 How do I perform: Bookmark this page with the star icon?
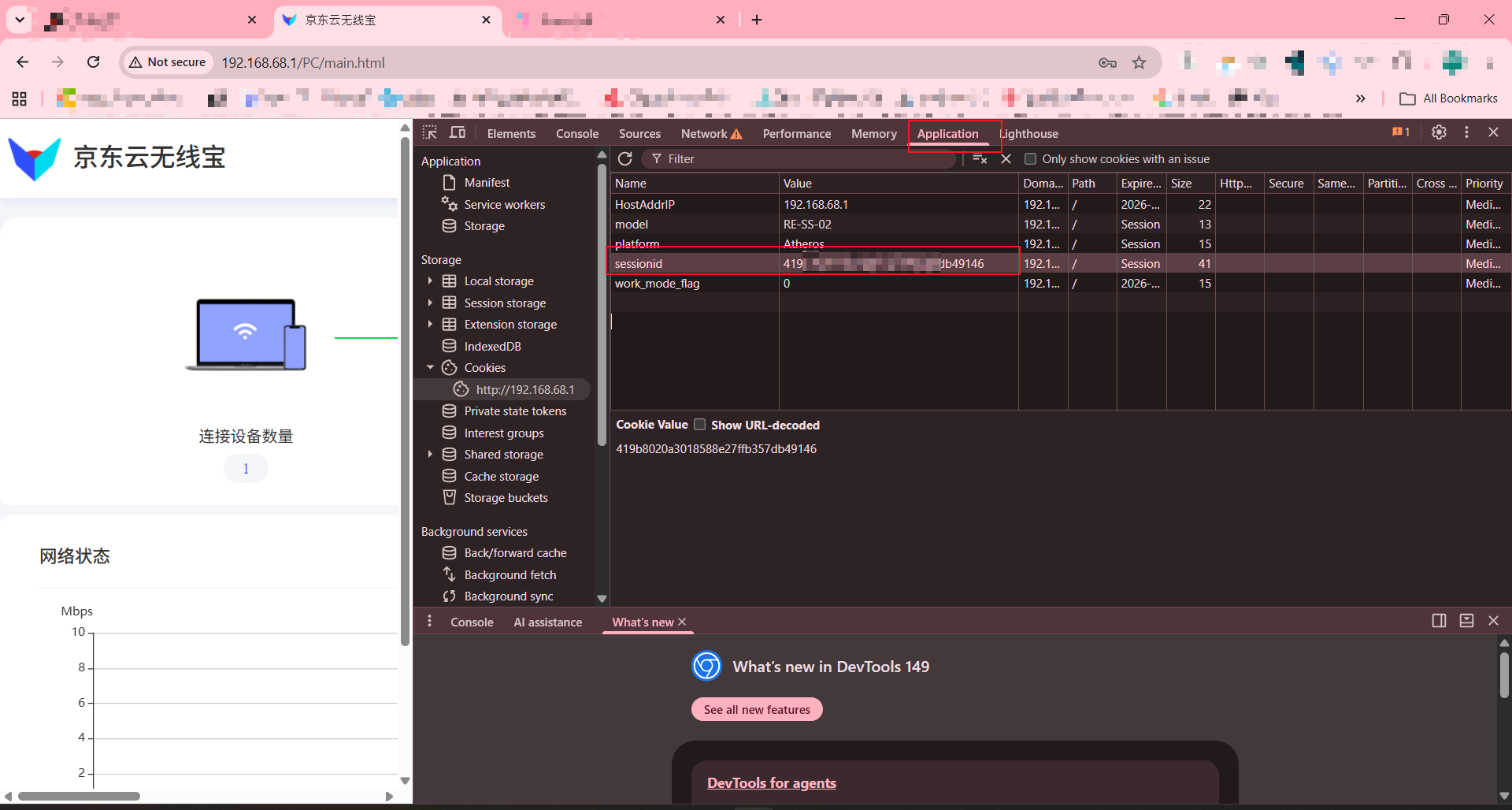click(x=1139, y=62)
